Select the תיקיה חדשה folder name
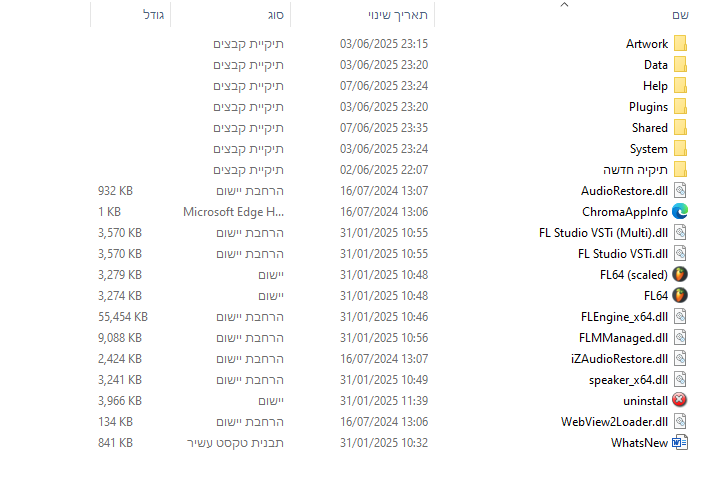 tap(635, 170)
